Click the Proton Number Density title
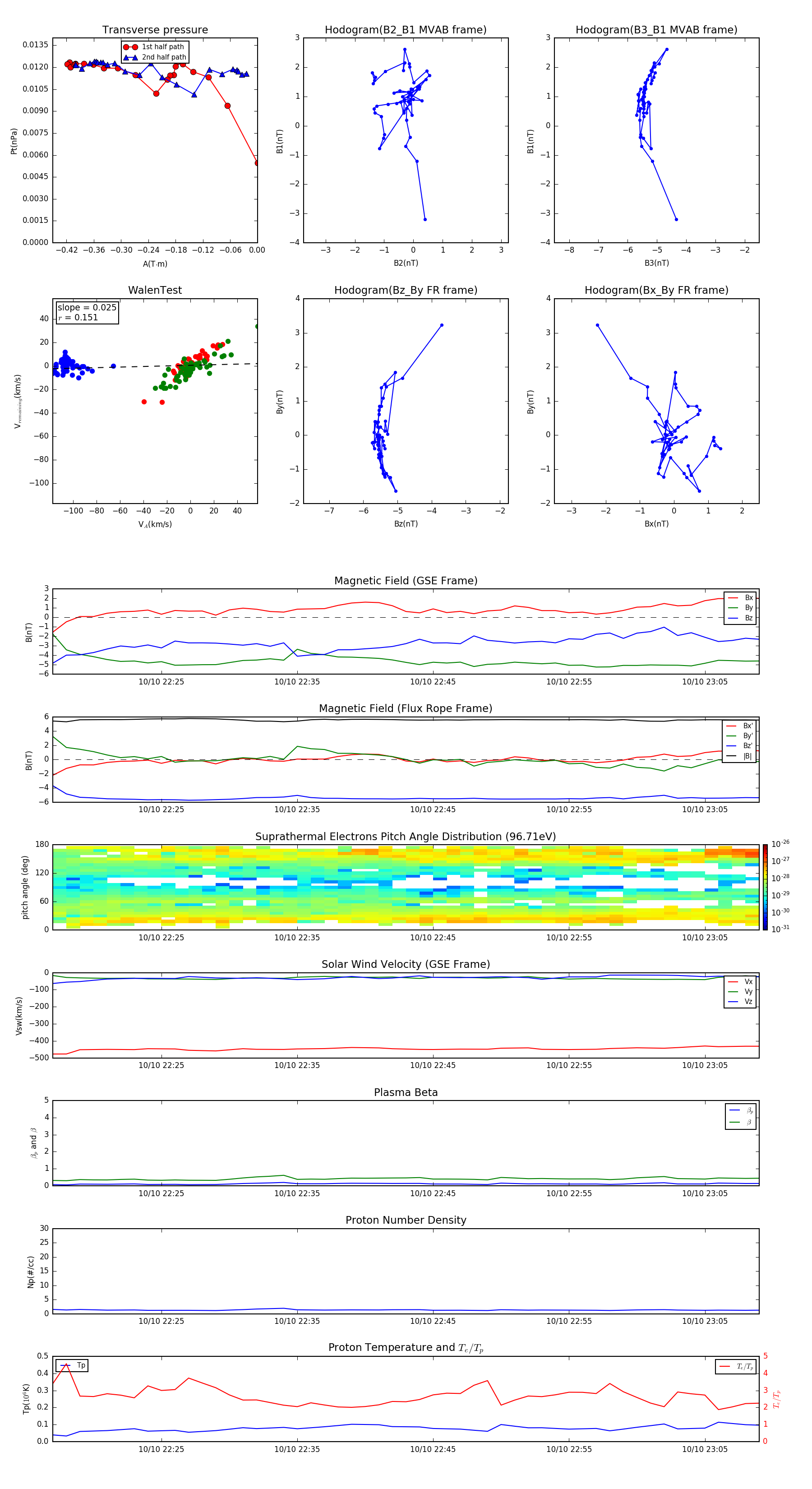The height and width of the screenshot is (1489, 812). [x=406, y=1220]
